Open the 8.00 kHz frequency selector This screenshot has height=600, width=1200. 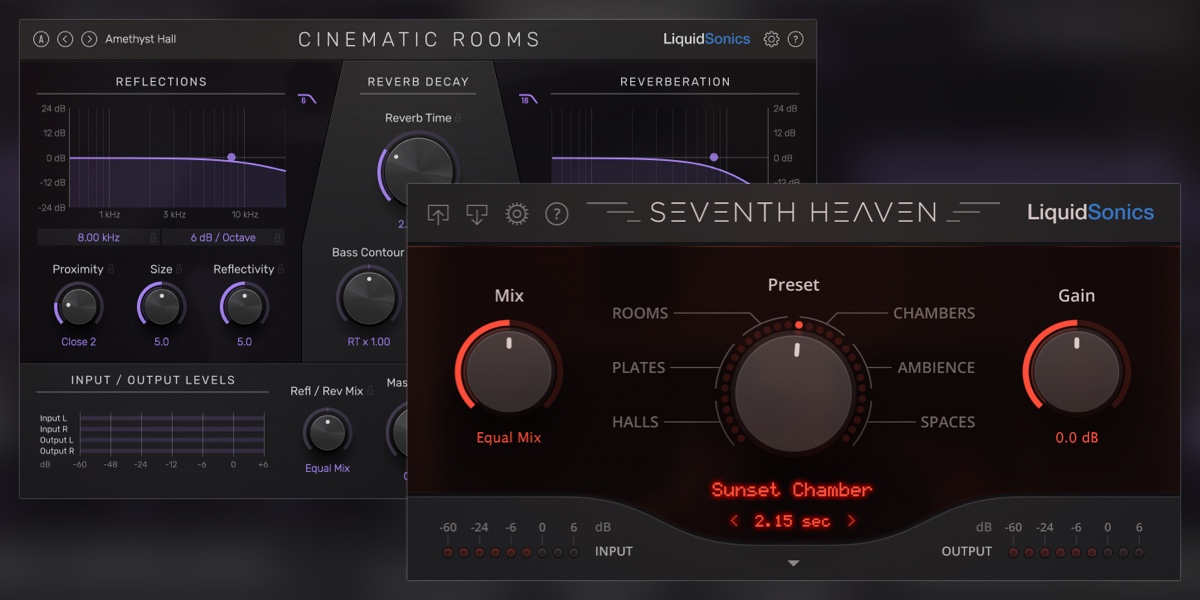point(100,237)
